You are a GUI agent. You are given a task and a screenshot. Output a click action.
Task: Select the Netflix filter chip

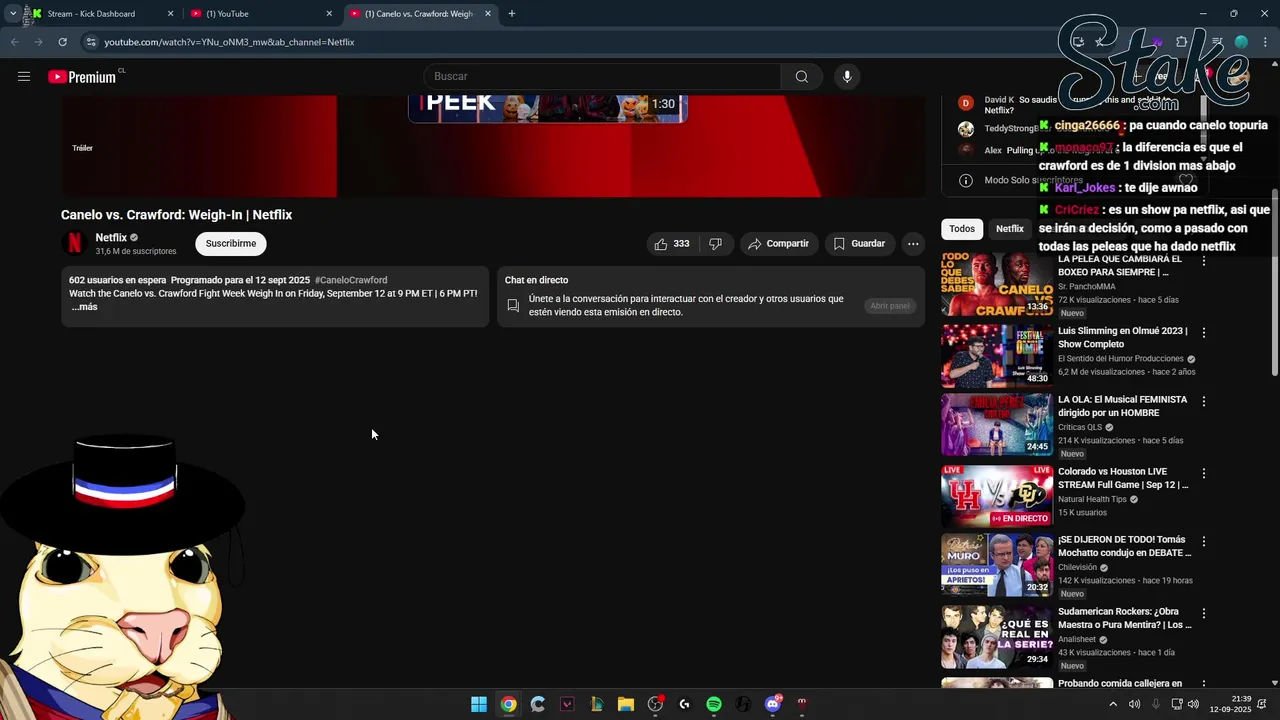pos(1010,229)
